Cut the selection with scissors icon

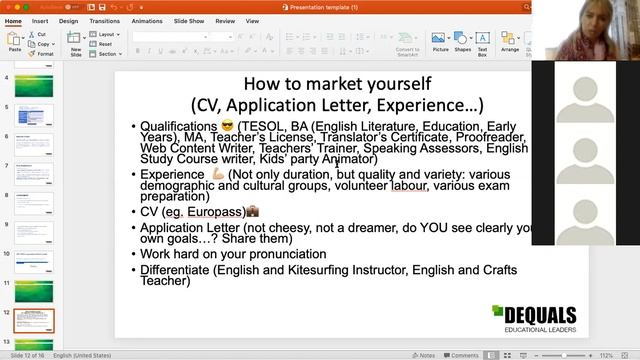[37, 34]
